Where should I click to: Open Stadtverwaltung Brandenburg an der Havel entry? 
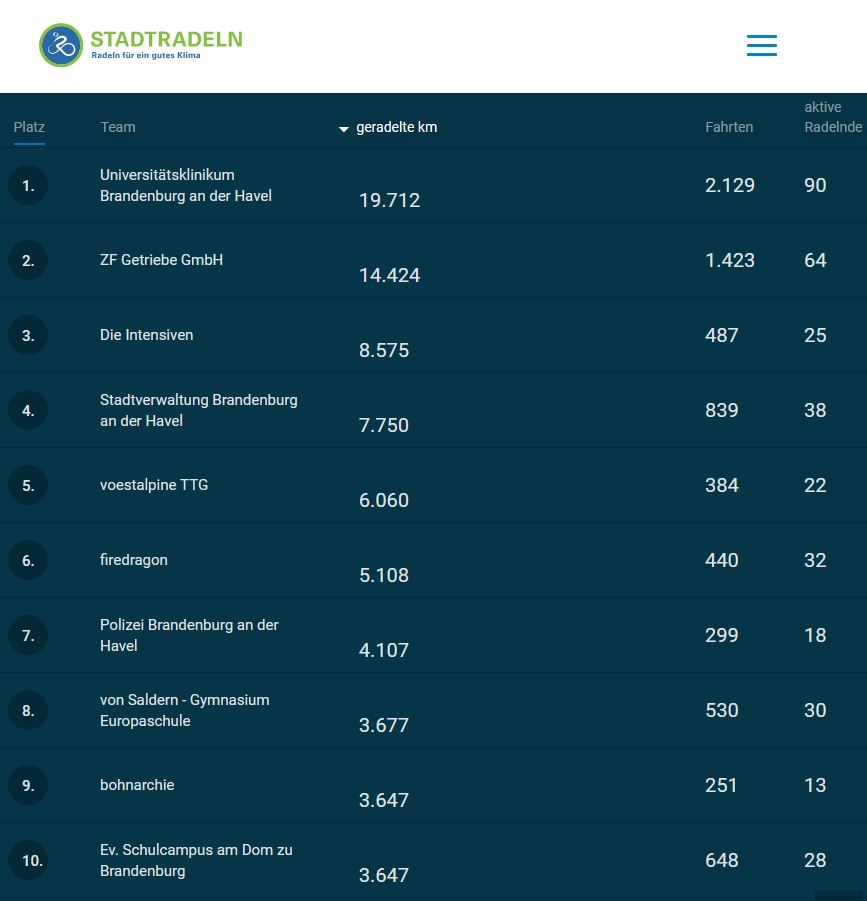coord(198,410)
